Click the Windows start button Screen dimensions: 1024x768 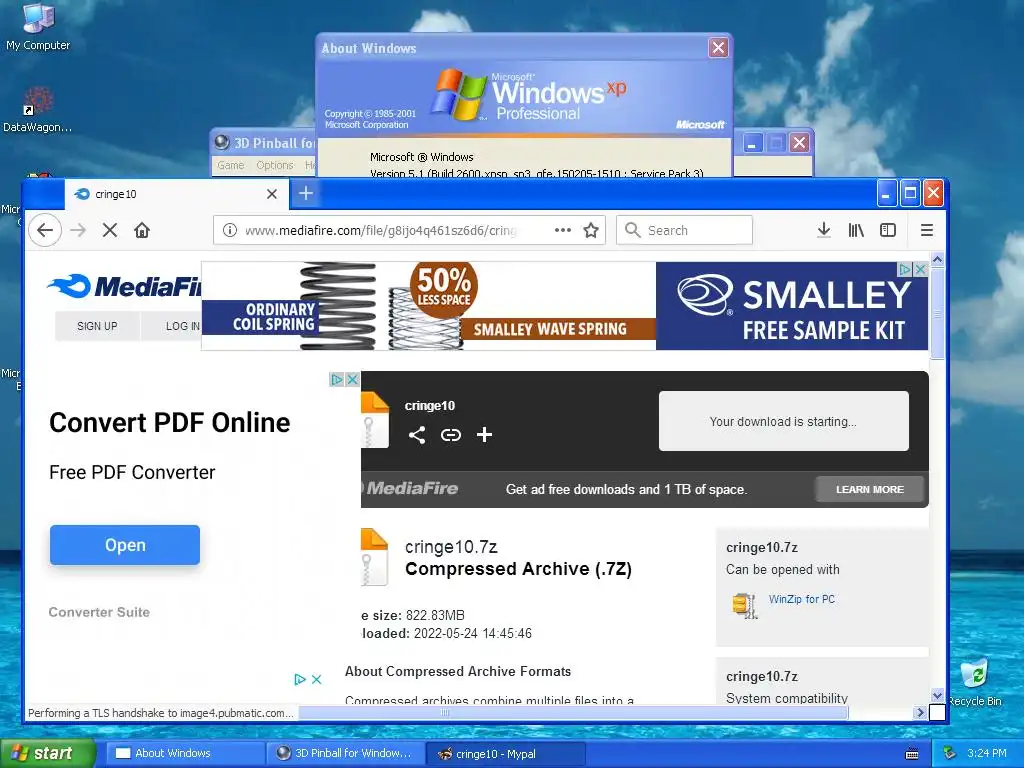(47, 753)
